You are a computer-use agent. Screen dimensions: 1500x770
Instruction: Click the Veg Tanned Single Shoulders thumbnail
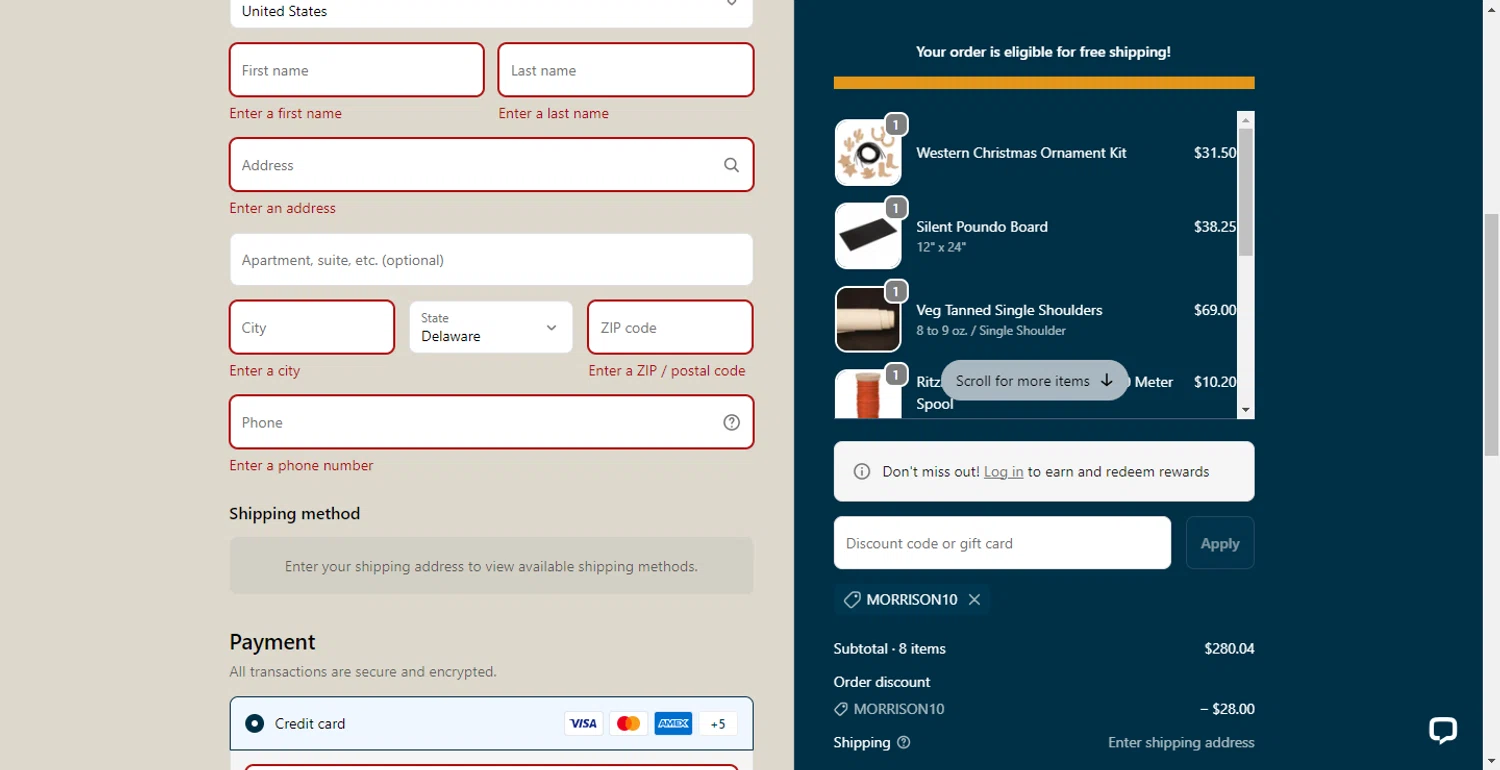pos(868,319)
